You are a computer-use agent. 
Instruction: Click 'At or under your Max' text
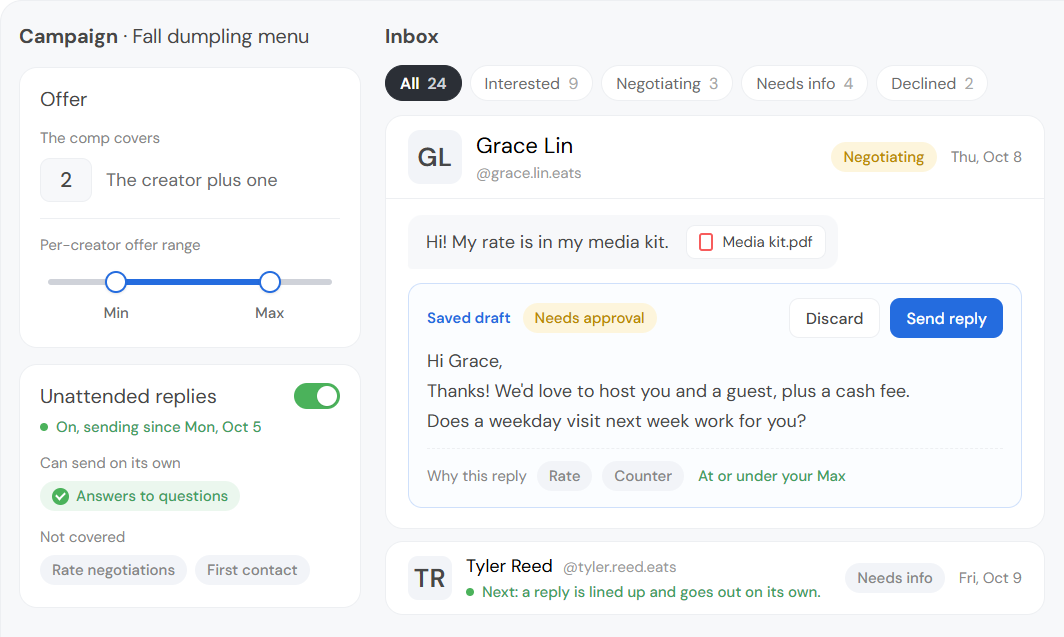click(x=772, y=476)
